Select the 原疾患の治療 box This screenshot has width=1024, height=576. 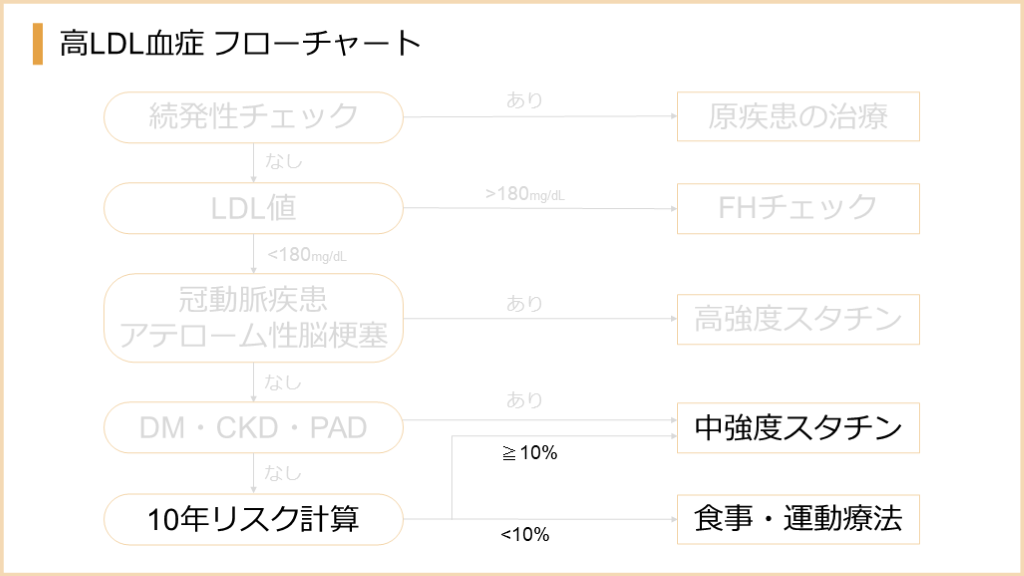[798, 117]
